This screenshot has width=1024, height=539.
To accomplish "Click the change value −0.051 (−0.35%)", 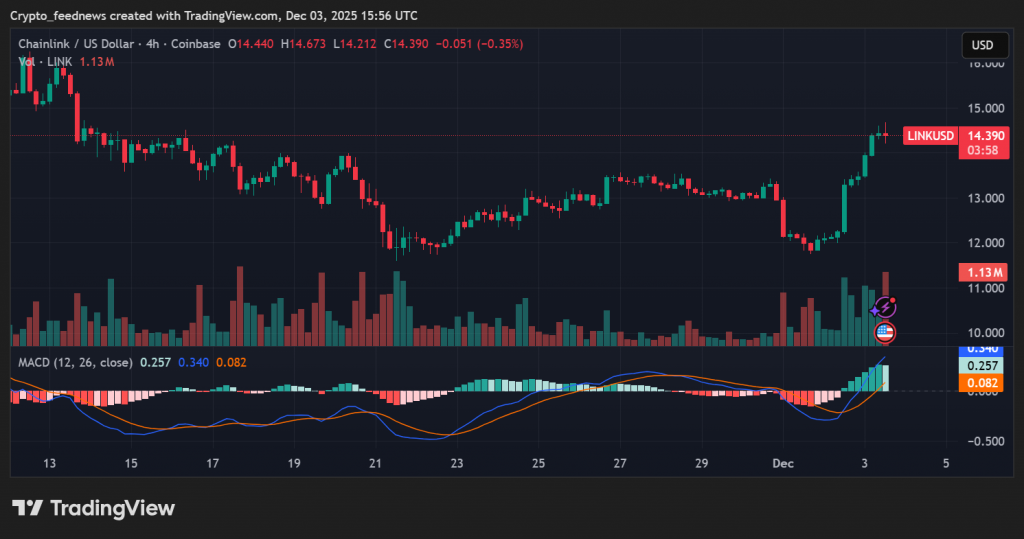I will click(479, 44).
